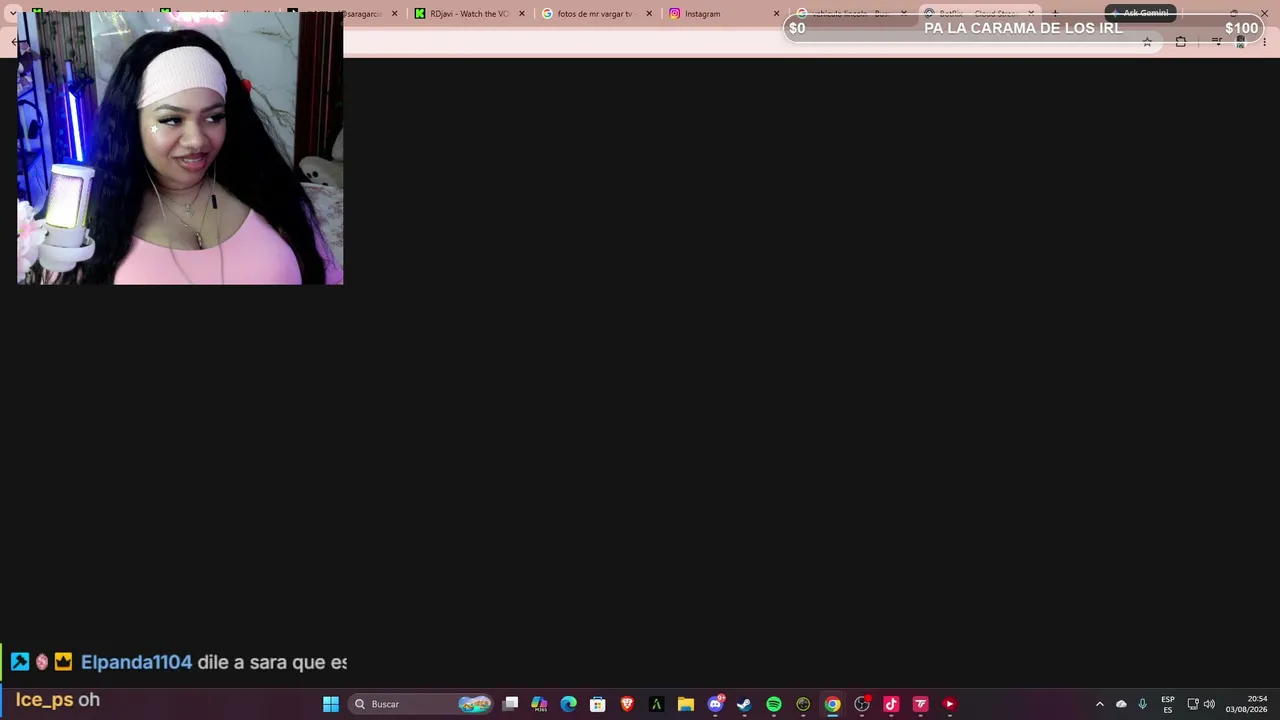Change the ESP keyboard language indicator
Viewport: 1280px width, 720px height.
coord(1168,704)
